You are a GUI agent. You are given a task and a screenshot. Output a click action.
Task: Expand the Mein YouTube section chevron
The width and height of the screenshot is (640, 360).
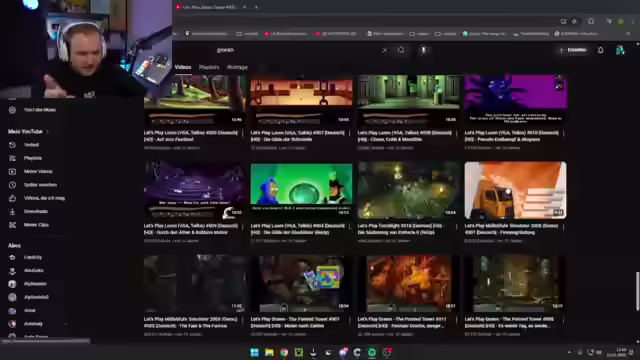point(48,131)
